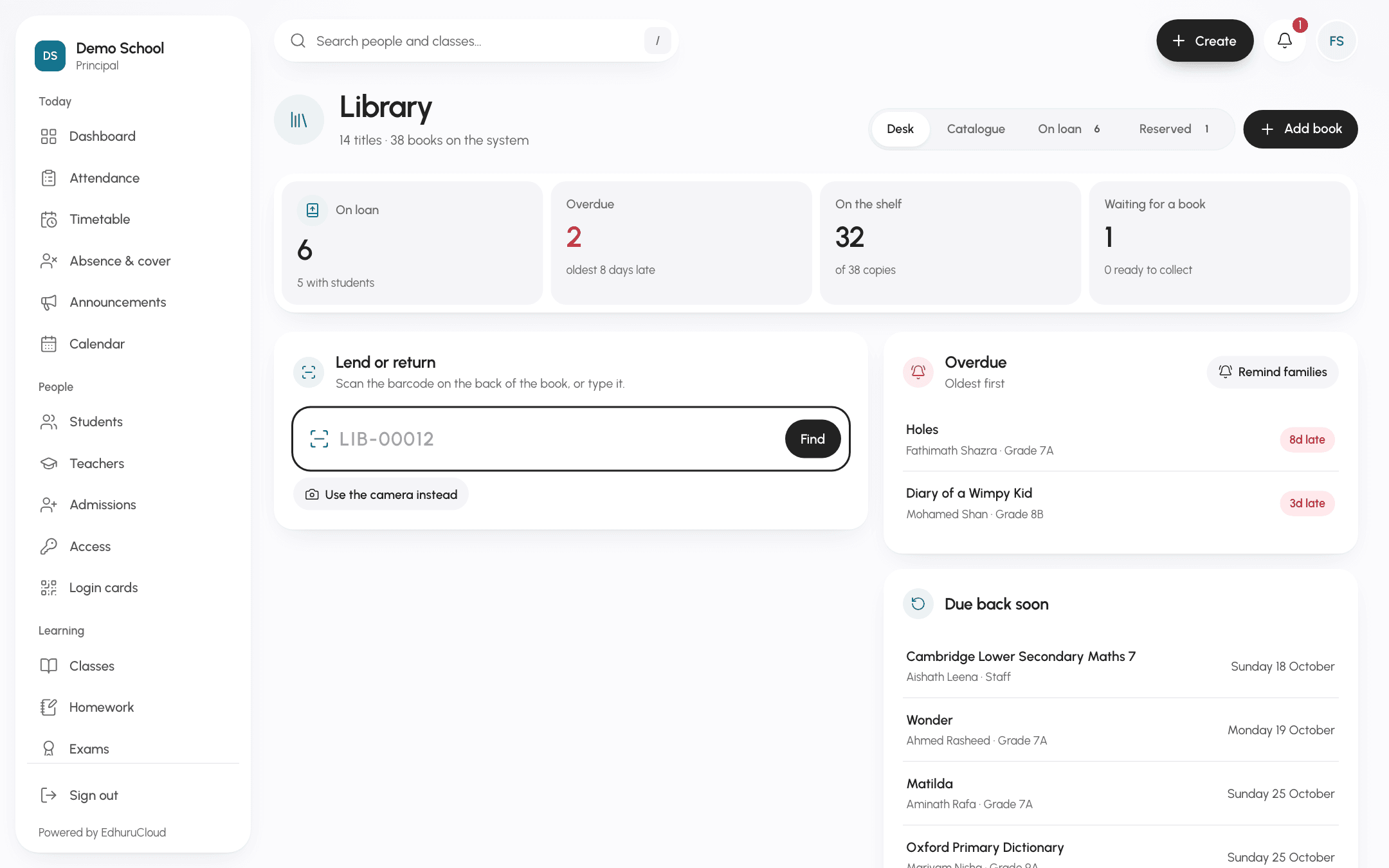Screen dimensions: 1389x868
Task: Click Remind families button
Action: click(1272, 372)
